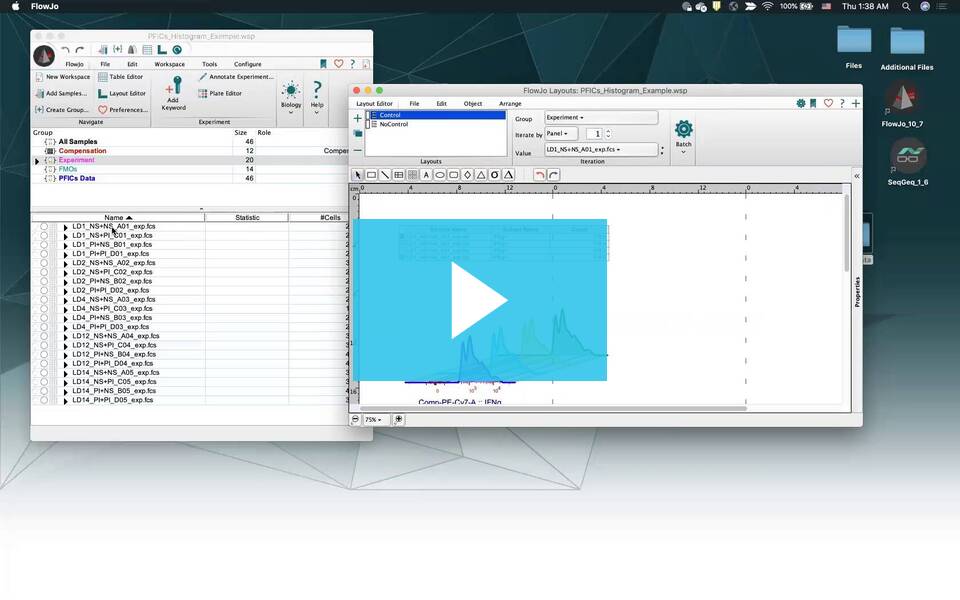Click the red undo arrow in layout toolbar

tap(539, 175)
